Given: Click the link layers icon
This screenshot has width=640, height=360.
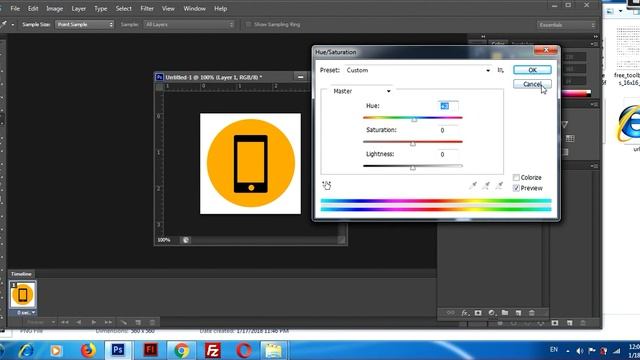Looking at the screenshot, I should (450, 313).
